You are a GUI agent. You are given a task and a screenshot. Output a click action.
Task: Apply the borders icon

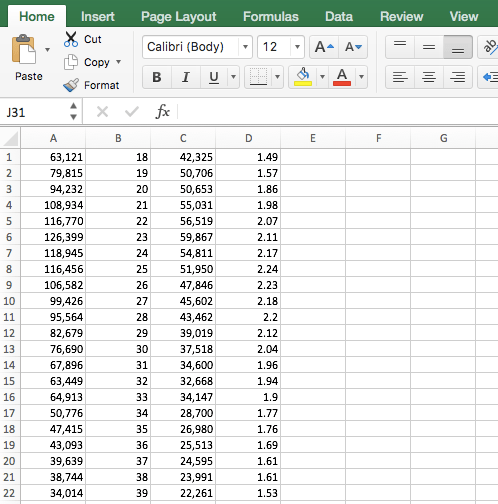(x=258, y=77)
